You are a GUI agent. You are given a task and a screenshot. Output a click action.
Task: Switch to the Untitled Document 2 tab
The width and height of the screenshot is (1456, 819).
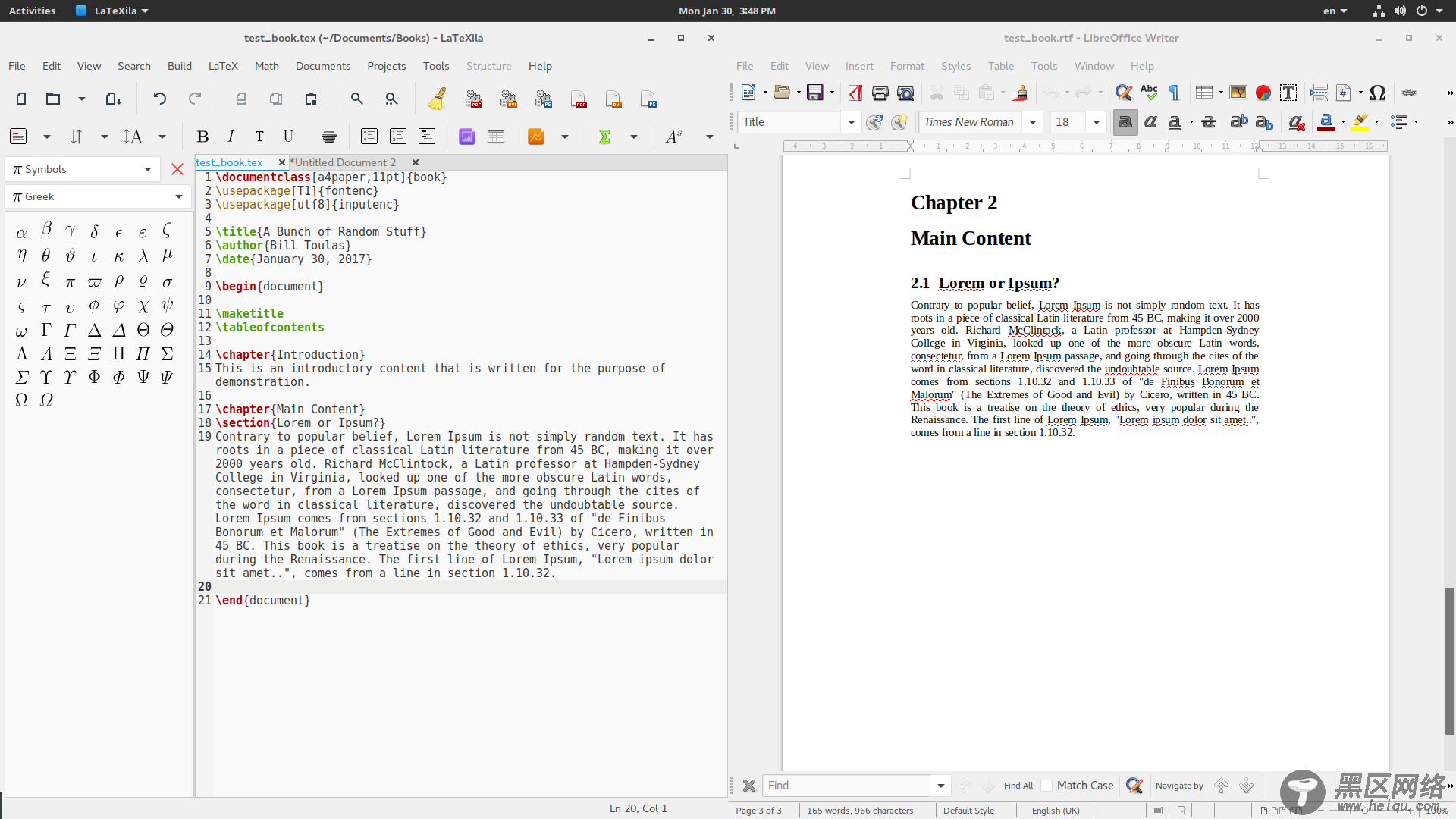[345, 162]
